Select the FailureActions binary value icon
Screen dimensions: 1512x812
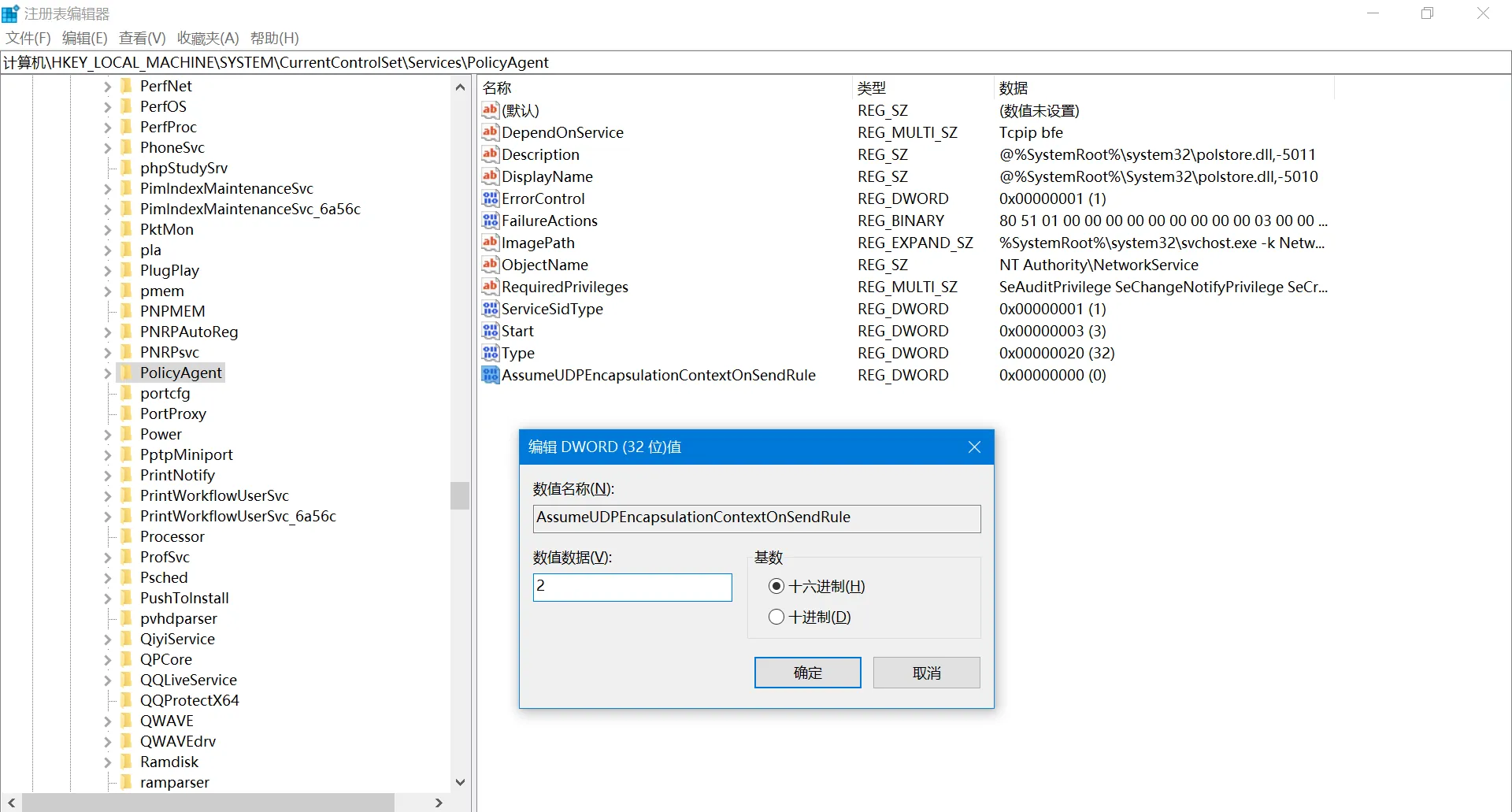point(490,221)
